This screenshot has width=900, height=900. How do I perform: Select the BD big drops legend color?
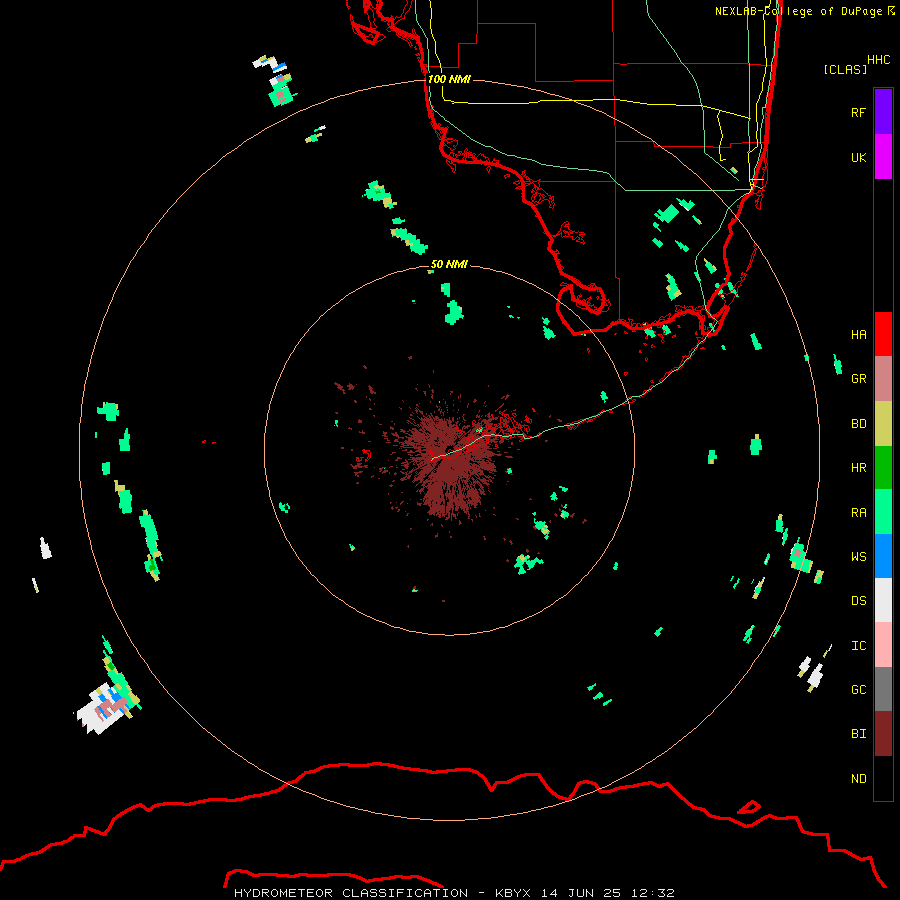tap(883, 424)
